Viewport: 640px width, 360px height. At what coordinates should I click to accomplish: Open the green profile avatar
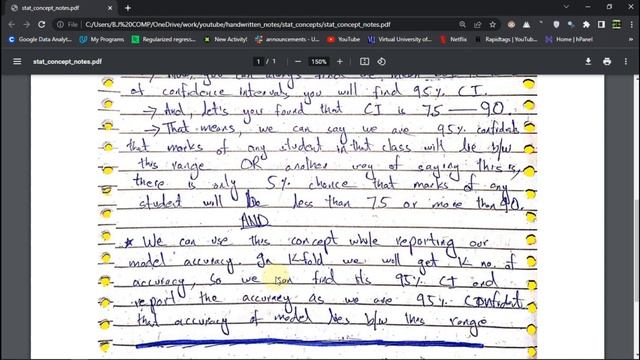tap(616, 24)
